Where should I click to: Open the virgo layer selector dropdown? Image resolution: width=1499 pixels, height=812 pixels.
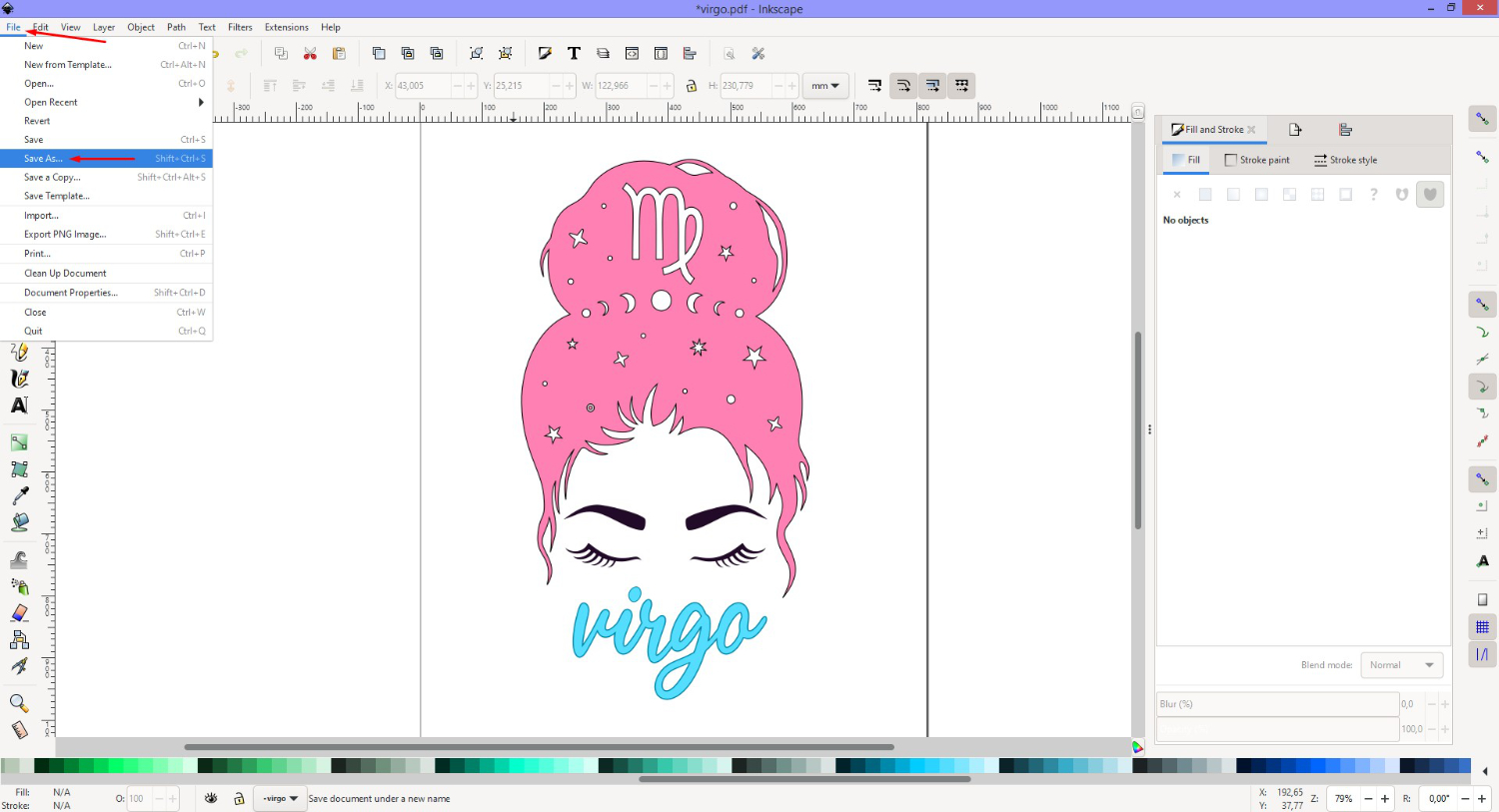click(x=280, y=798)
